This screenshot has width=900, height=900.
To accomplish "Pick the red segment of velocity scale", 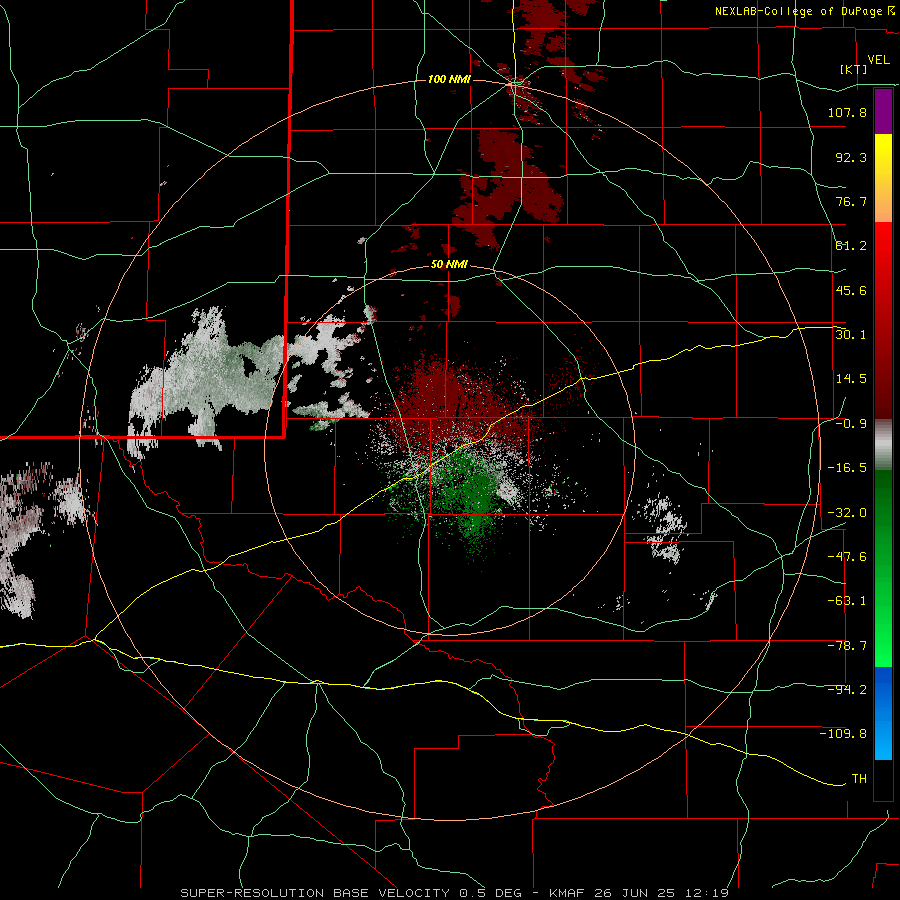I will (883, 320).
